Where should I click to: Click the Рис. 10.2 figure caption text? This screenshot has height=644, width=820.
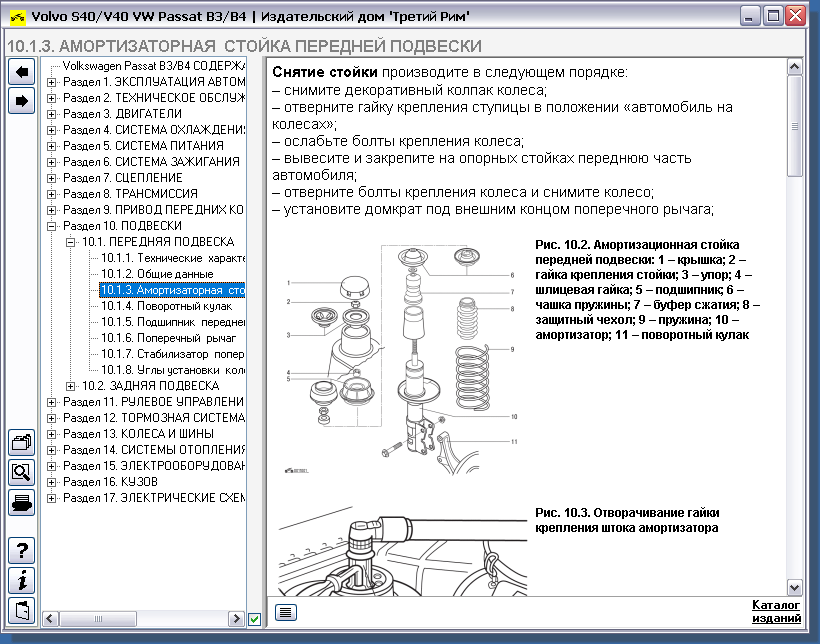pos(647,290)
